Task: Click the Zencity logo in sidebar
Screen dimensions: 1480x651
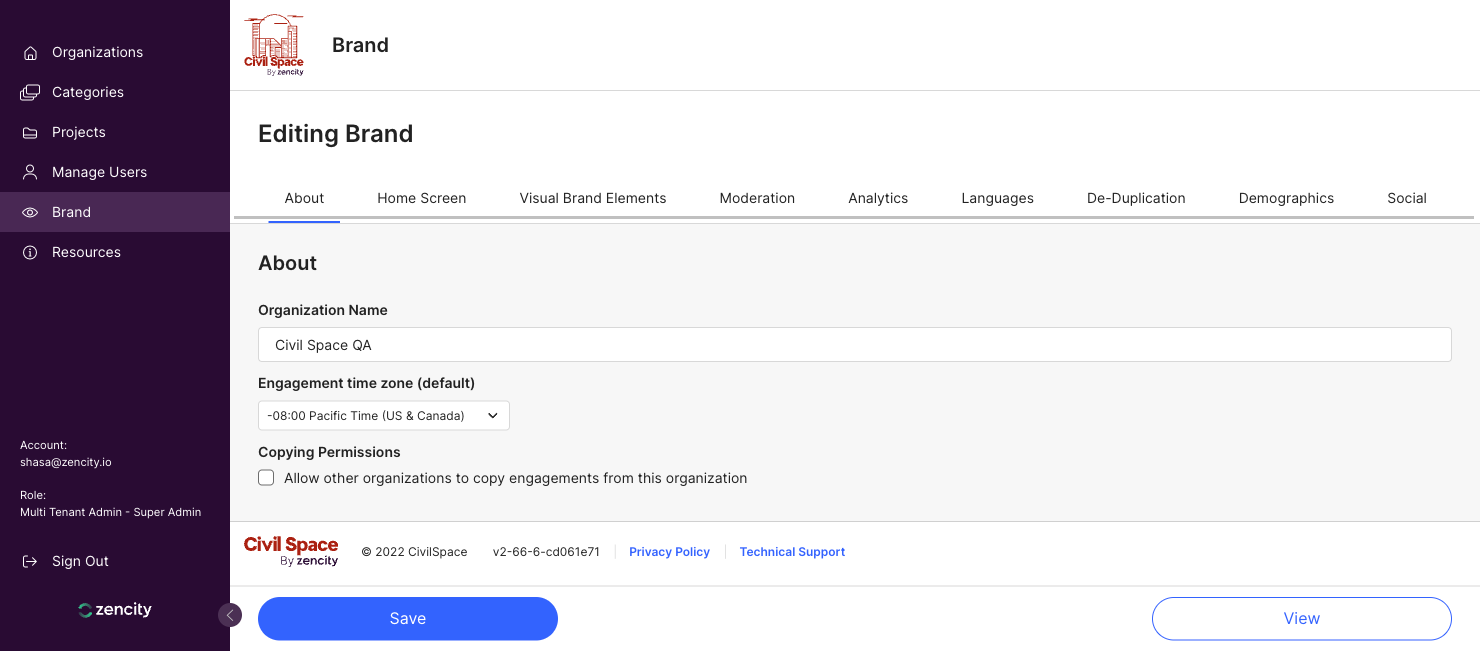Action: 115,610
